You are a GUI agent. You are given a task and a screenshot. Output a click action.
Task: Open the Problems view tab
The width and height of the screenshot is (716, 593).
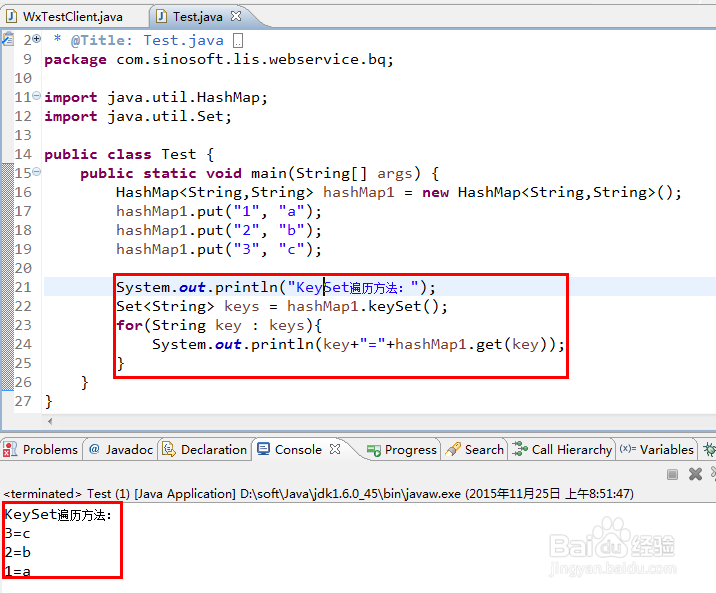click(x=41, y=450)
